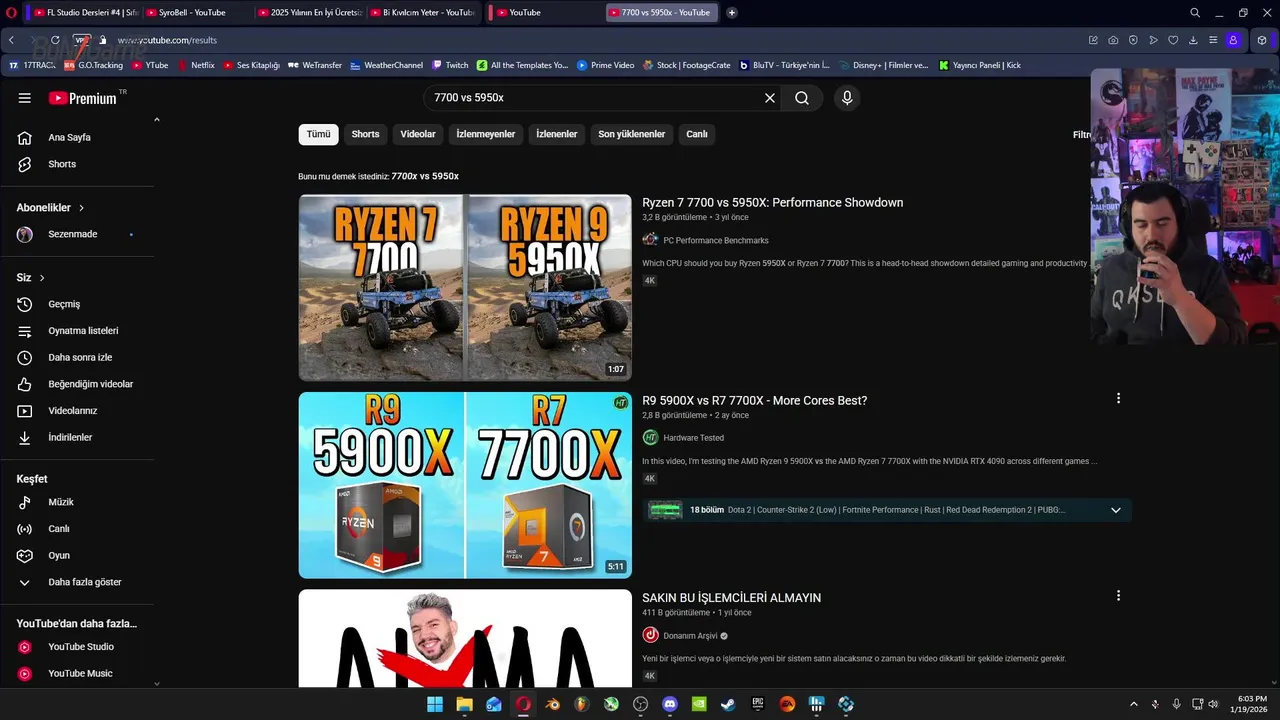Select the Shorts filter chip
The image size is (1280, 720).
point(365,134)
